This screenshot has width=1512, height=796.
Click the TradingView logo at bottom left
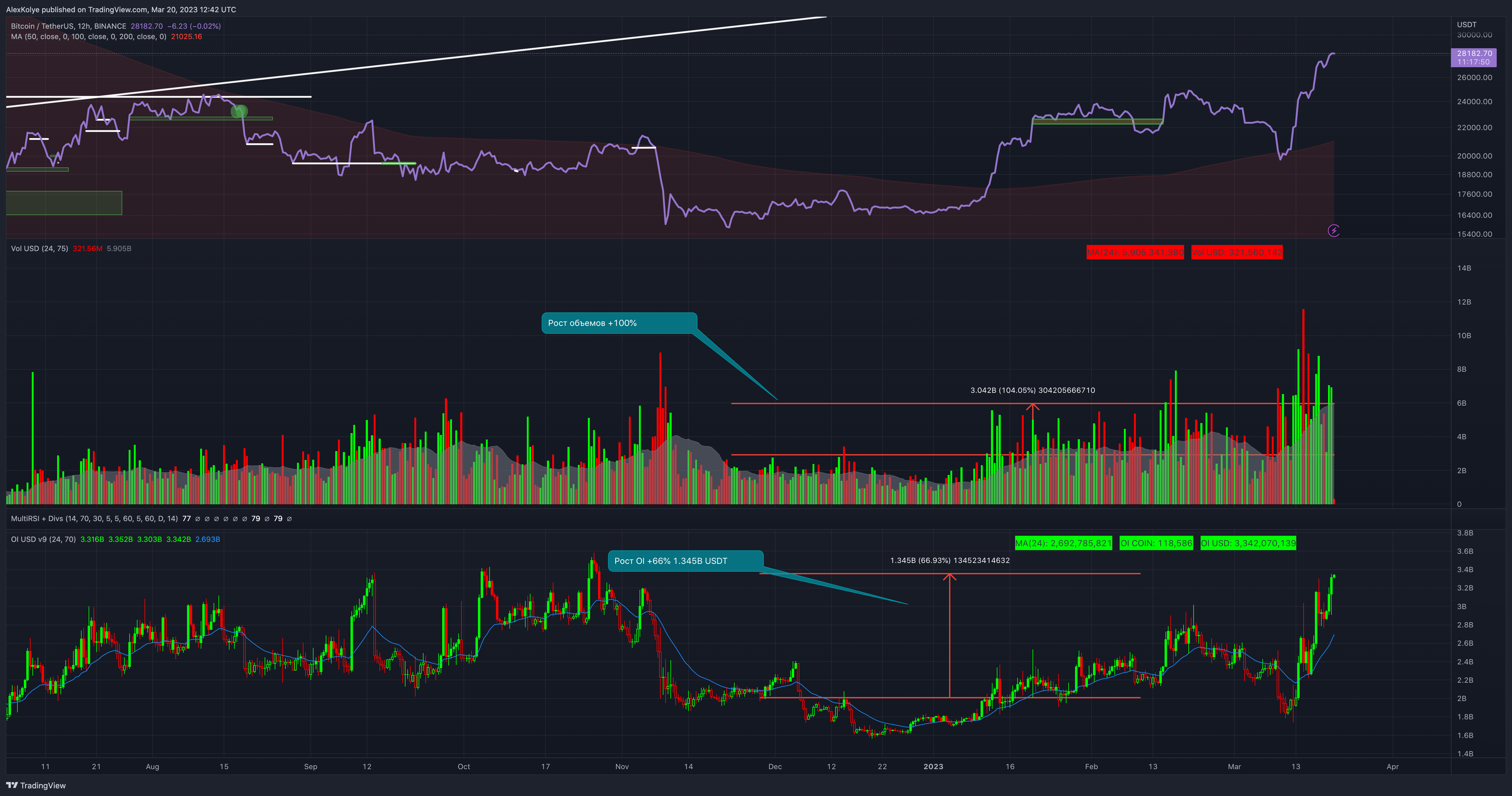(36, 785)
